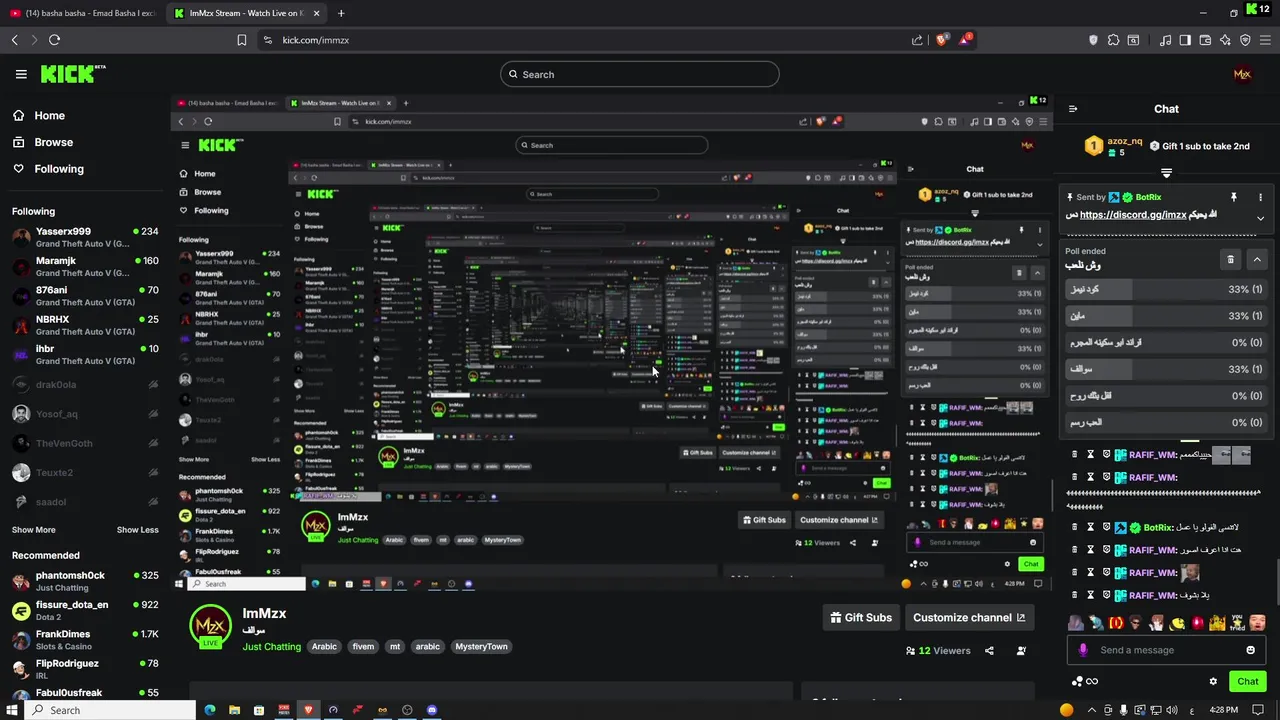Image resolution: width=1280 pixels, height=720 pixels.
Task: Go back in browser history
Action: coord(14,40)
